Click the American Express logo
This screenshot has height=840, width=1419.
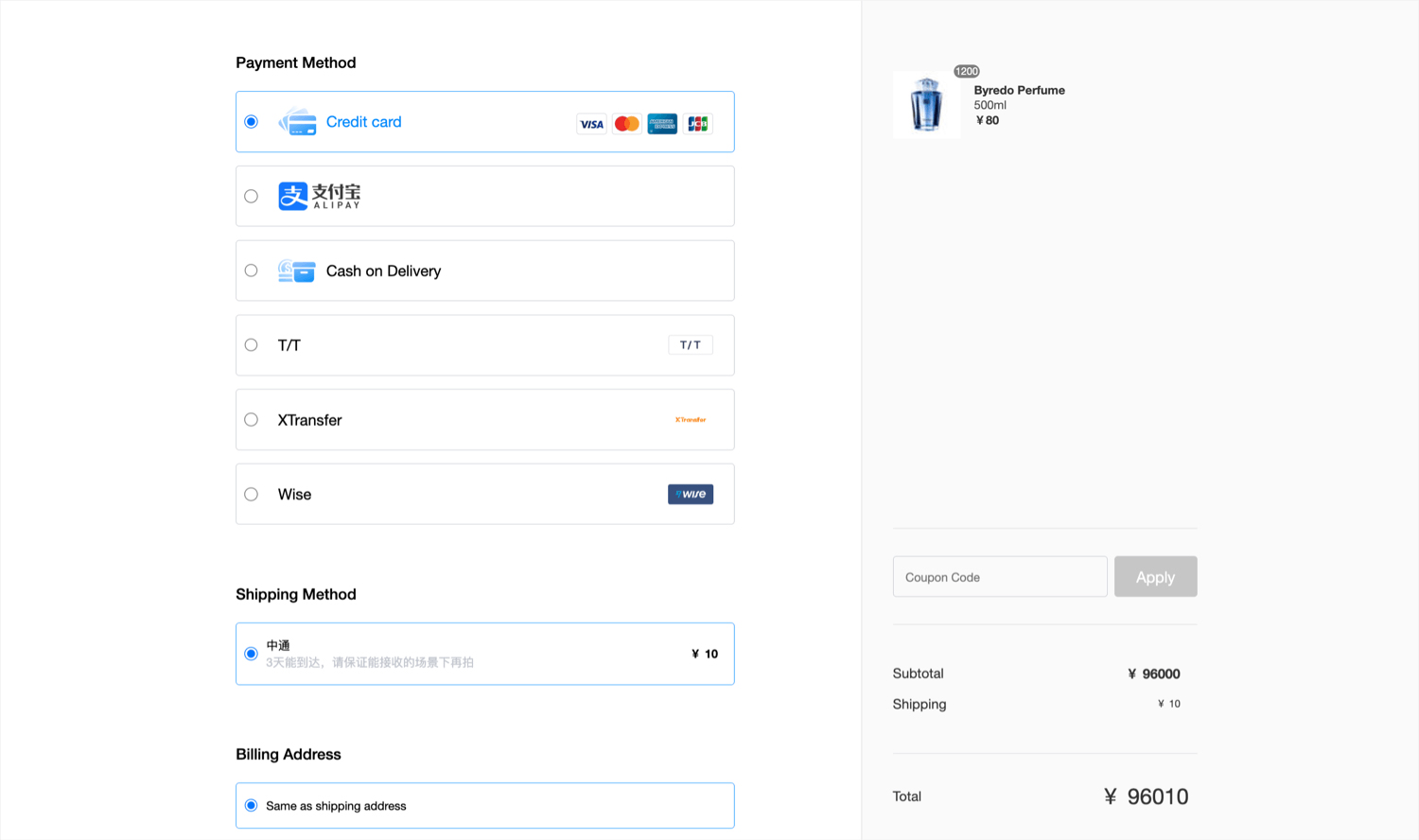pos(662,124)
